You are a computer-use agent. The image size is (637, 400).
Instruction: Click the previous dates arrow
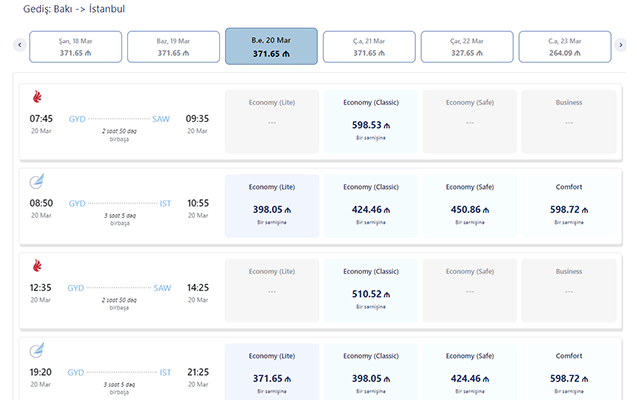(18, 46)
